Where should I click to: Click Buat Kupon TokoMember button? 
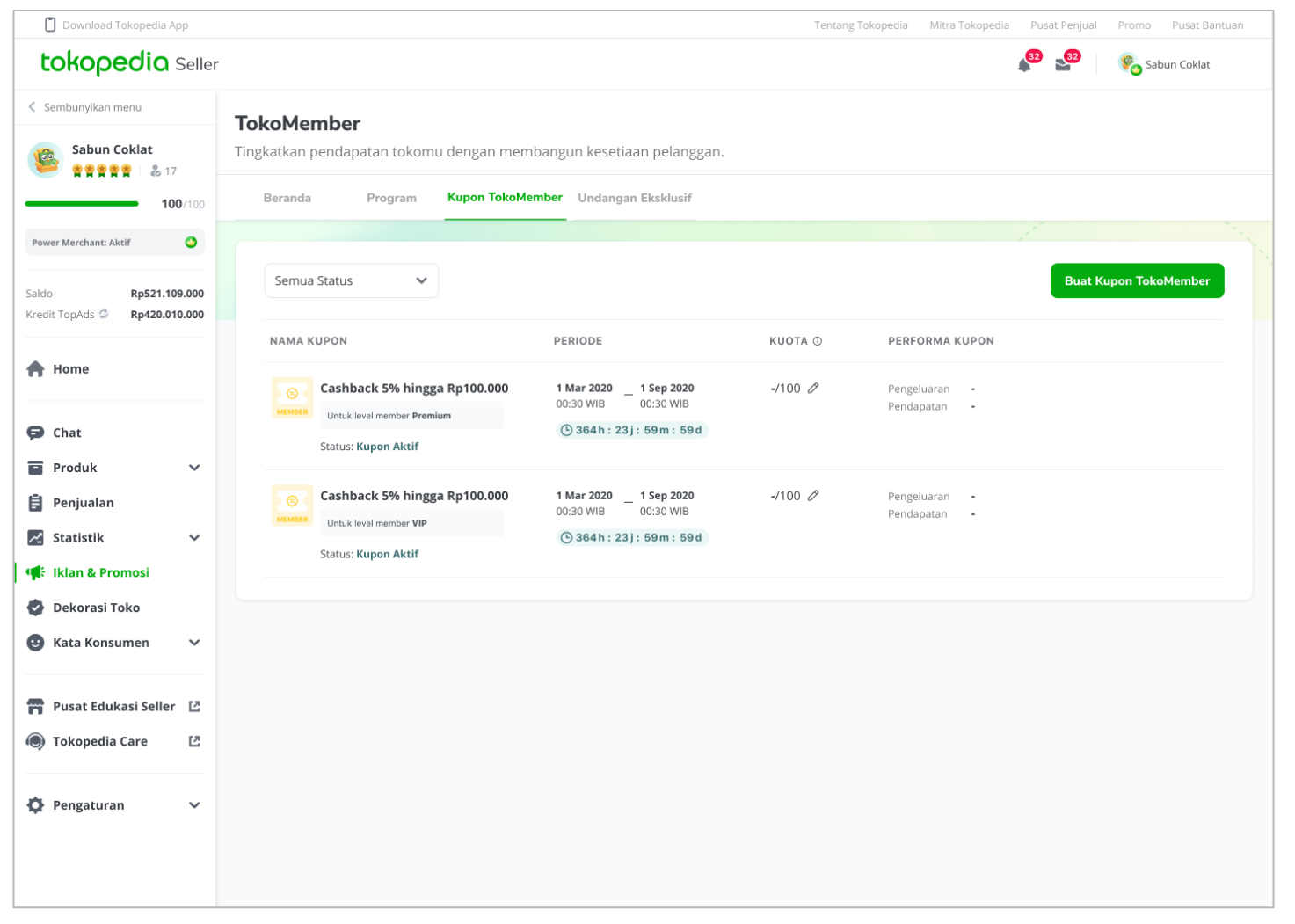point(1137,280)
